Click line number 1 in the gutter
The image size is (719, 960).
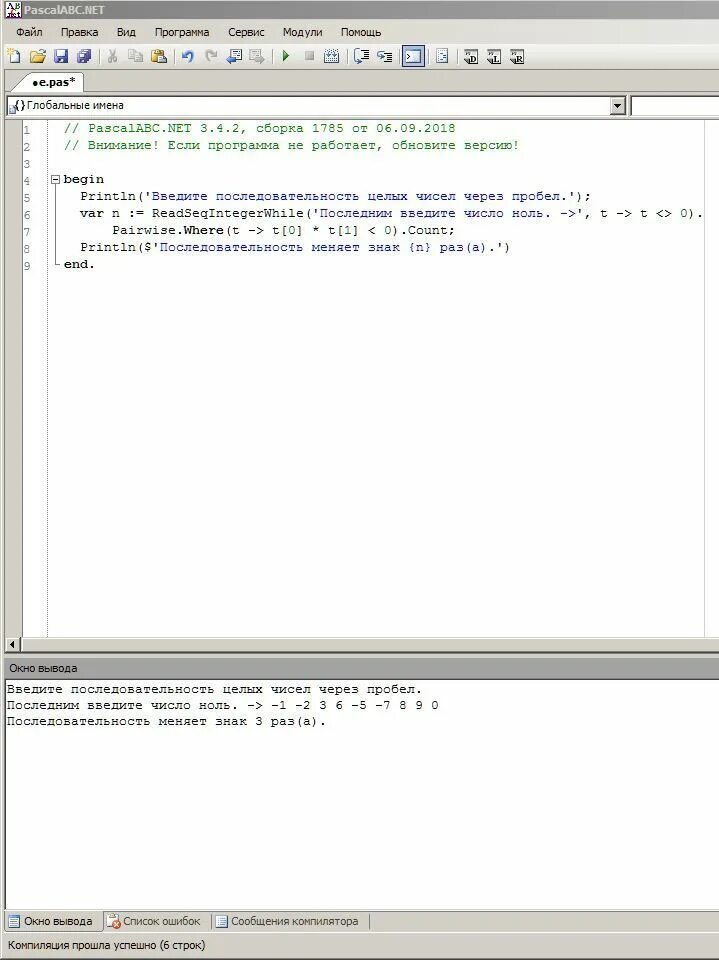pos(26,130)
